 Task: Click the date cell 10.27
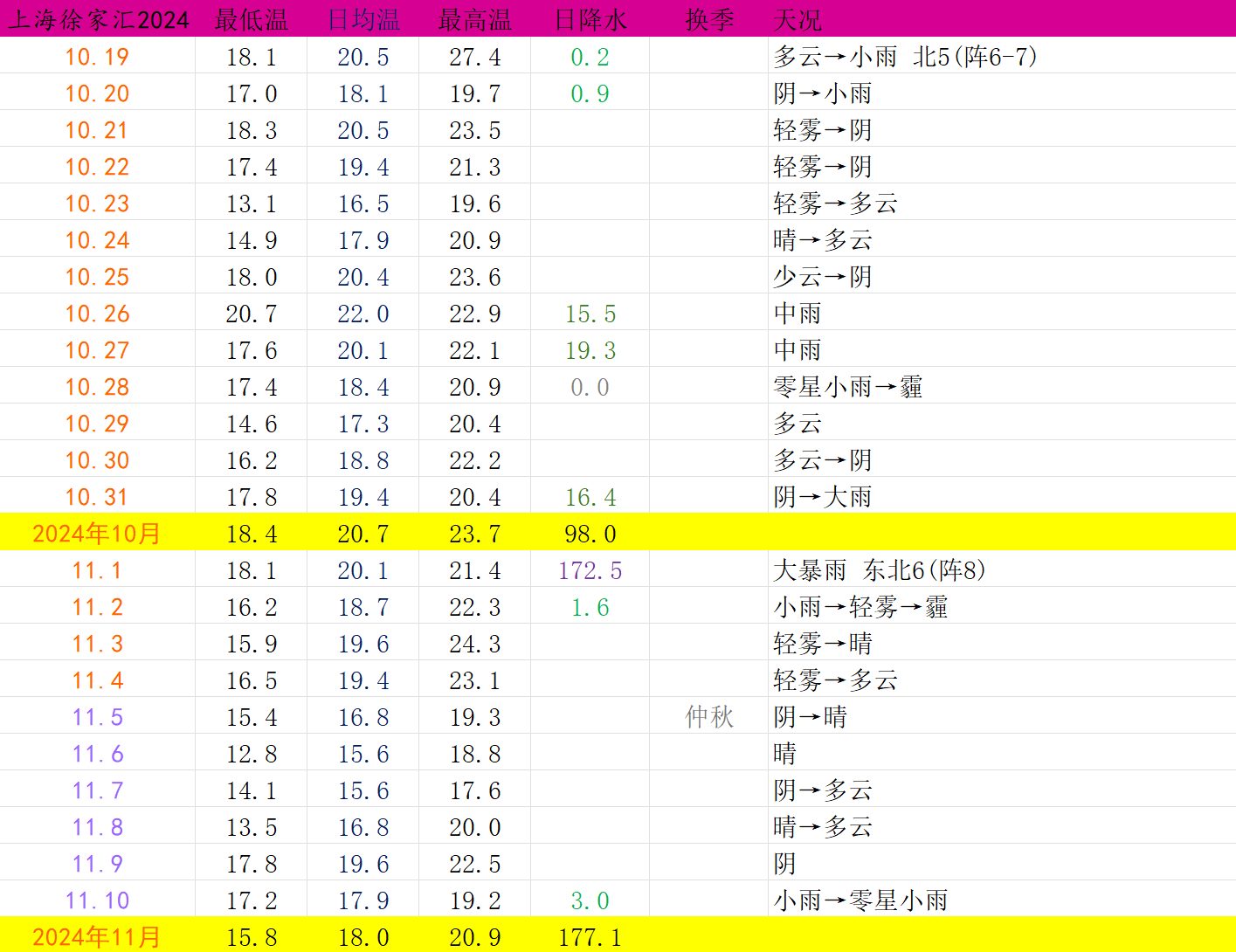pos(97,350)
